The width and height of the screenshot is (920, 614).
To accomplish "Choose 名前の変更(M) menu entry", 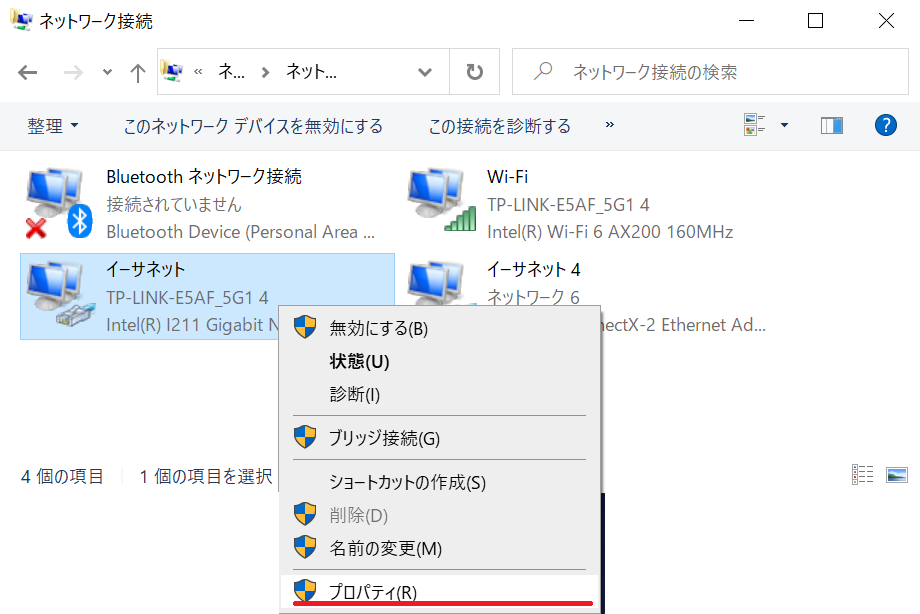I will tap(440, 548).
